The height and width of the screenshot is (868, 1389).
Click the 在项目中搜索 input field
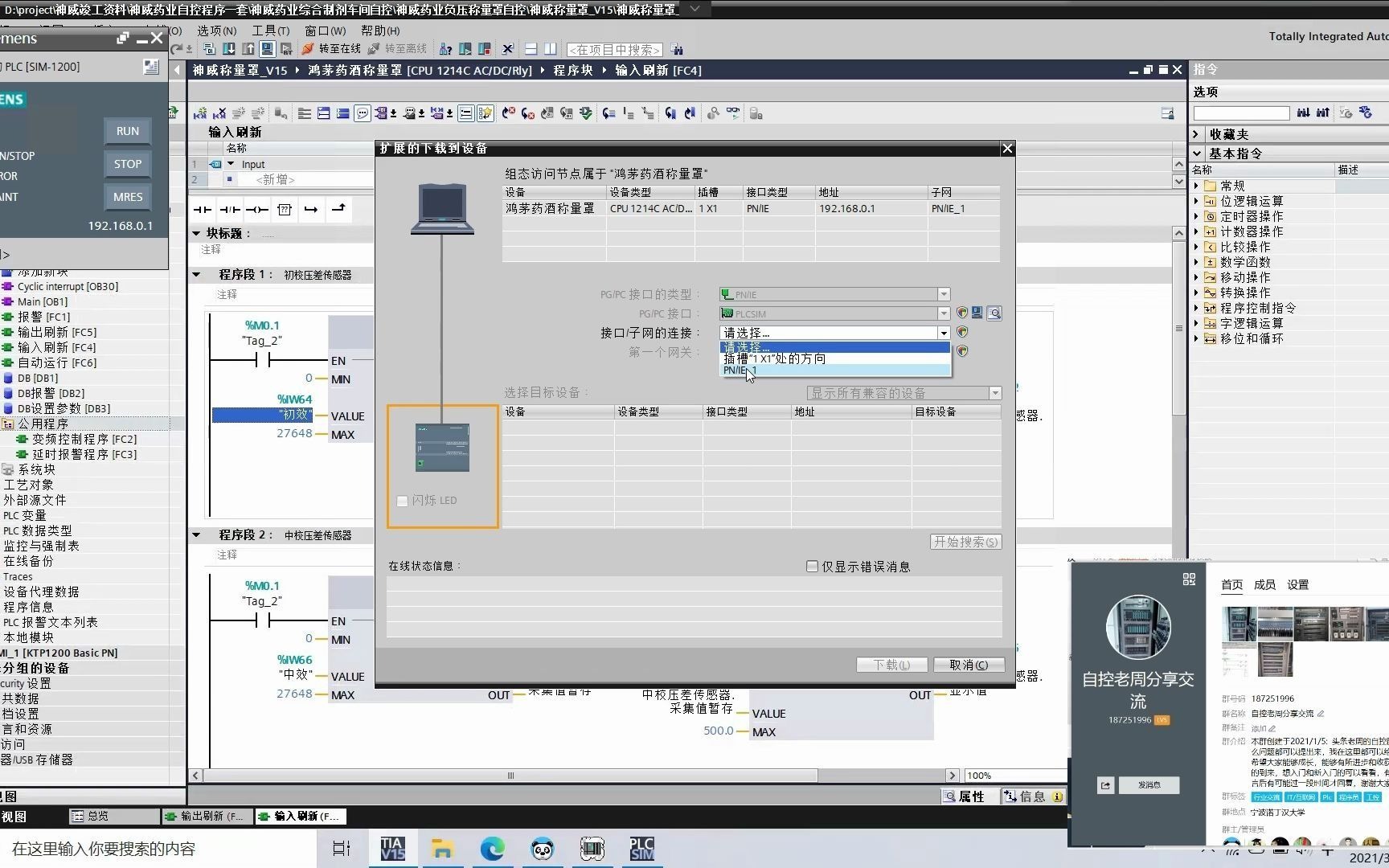coord(615,50)
